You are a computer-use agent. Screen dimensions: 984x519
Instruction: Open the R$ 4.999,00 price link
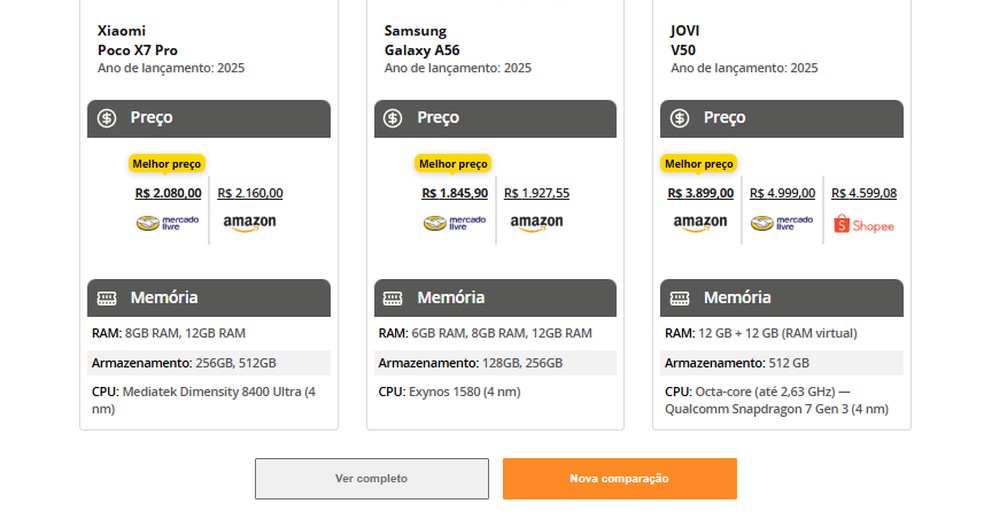(x=782, y=193)
